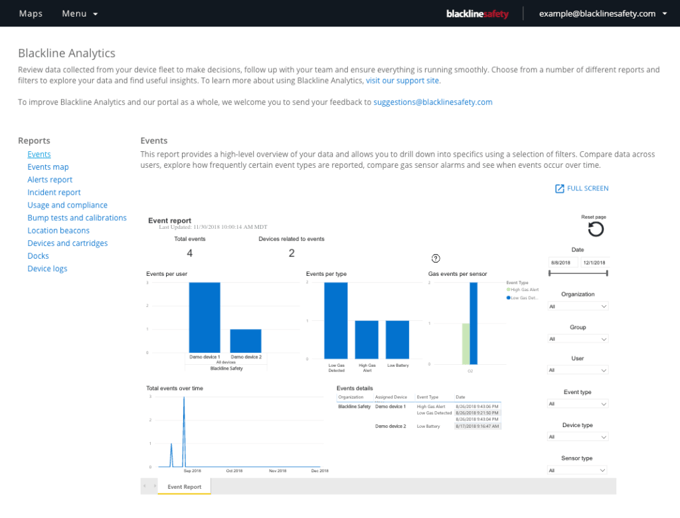Open the Menu dropdown in top bar
The width and height of the screenshot is (680, 518).
click(80, 14)
